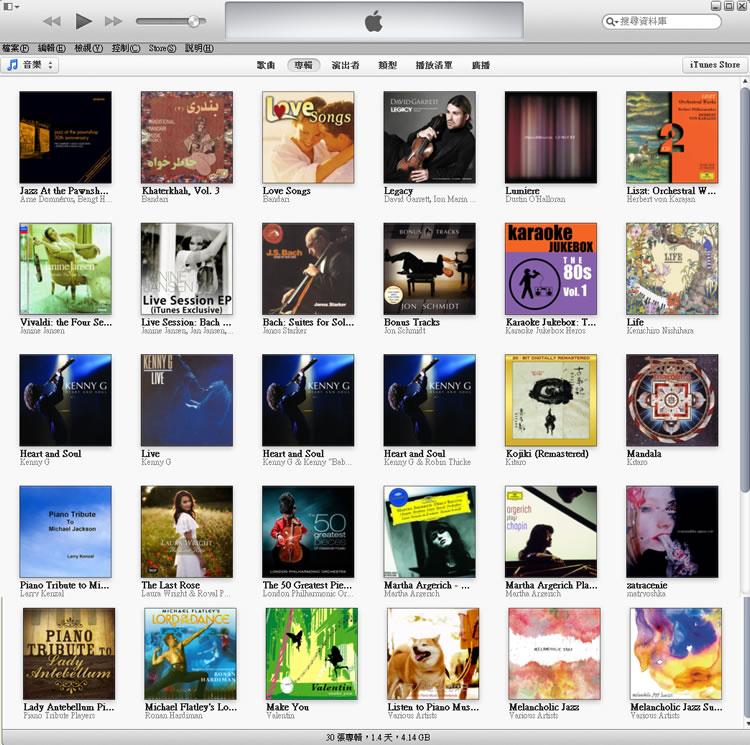Select the zatracenie album cover
The width and height of the screenshot is (750, 745).
point(672,532)
